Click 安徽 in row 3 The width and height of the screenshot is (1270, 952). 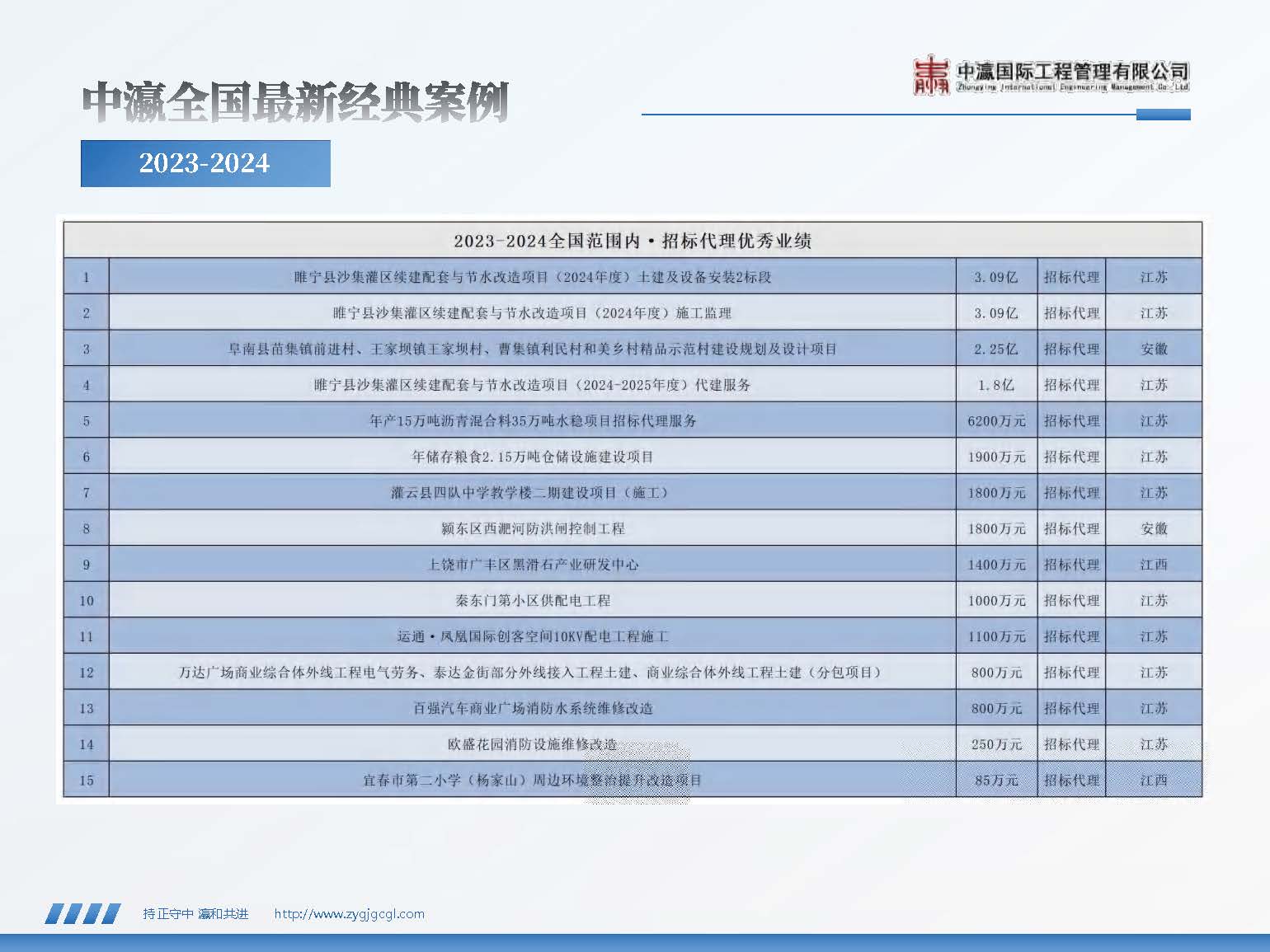[1154, 349]
